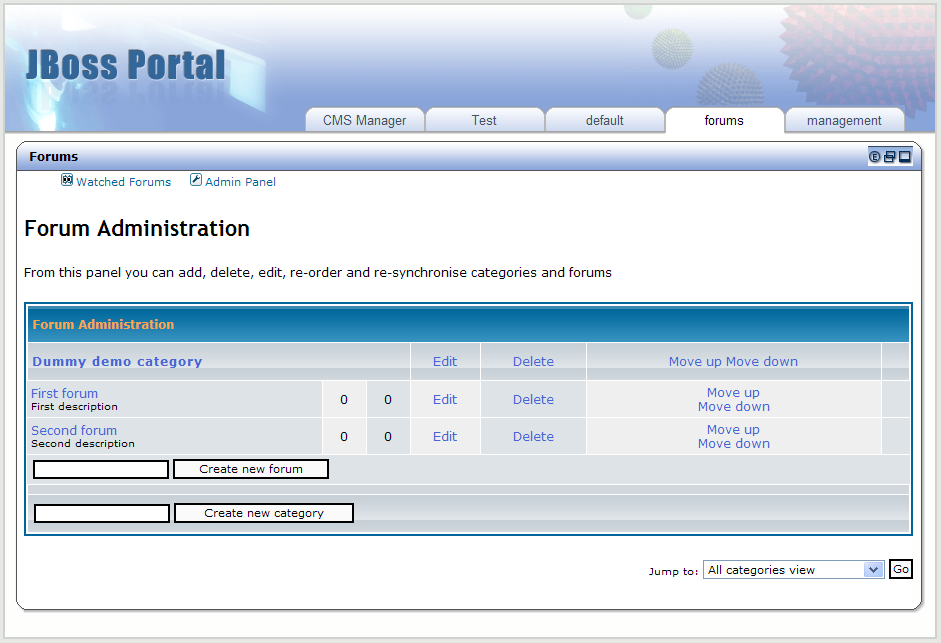Switch the Forums portlet to edit mode
Screen dimensions: 941x643
click(x=875, y=157)
